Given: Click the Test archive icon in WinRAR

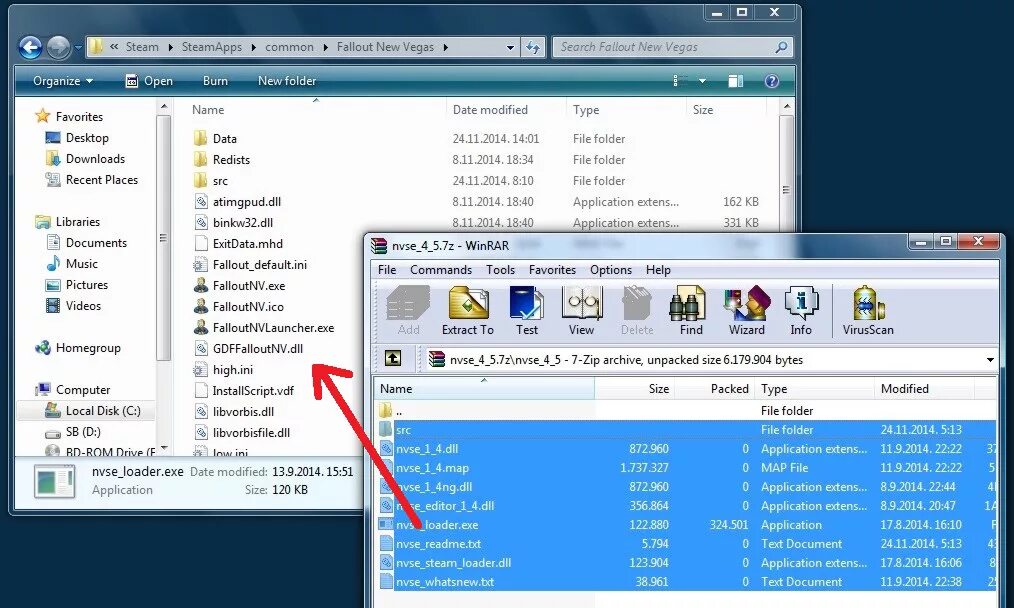Looking at the screenshot, I should [526, 310].
